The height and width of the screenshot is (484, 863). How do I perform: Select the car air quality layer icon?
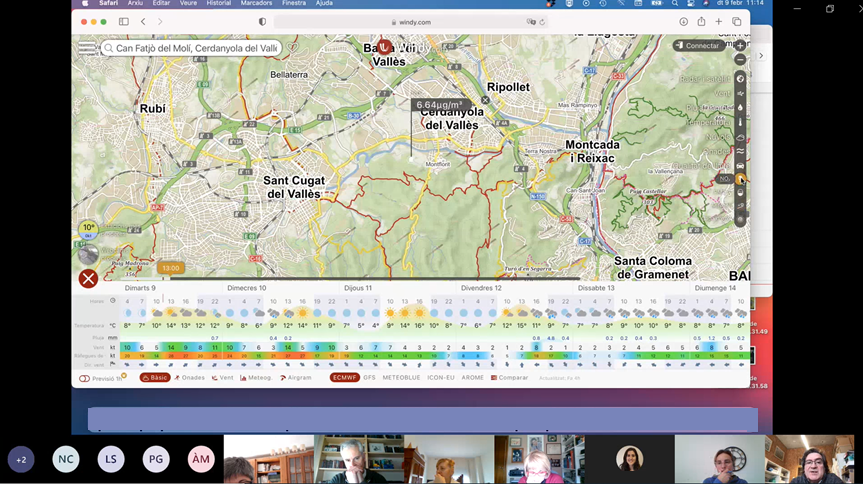point(740,165)
